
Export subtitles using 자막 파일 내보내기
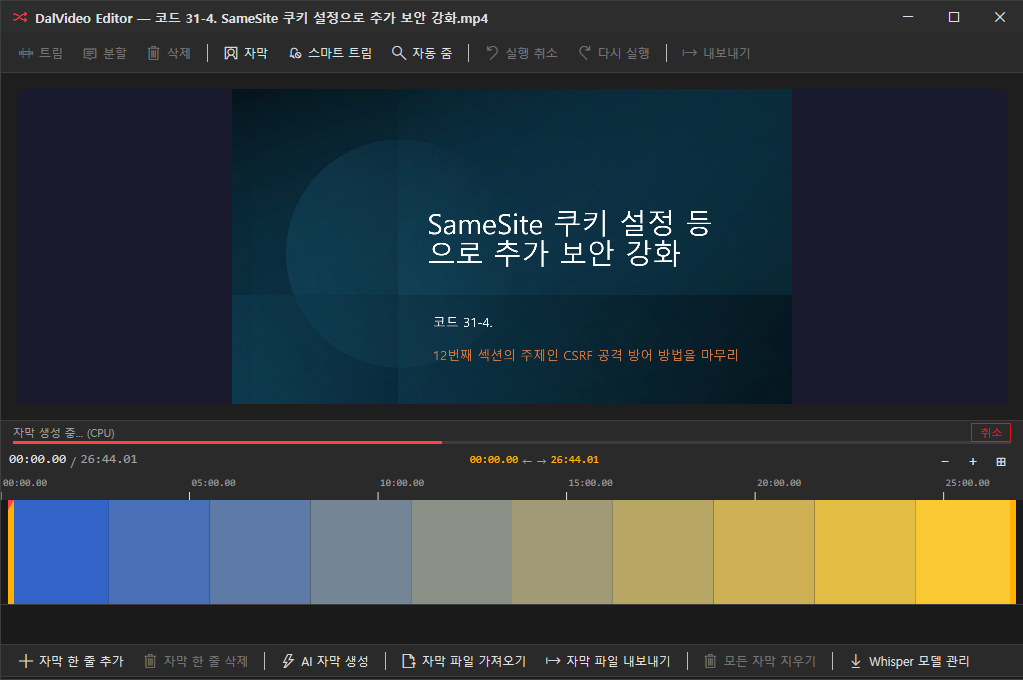pyautogui.click(x=604, y=660)
